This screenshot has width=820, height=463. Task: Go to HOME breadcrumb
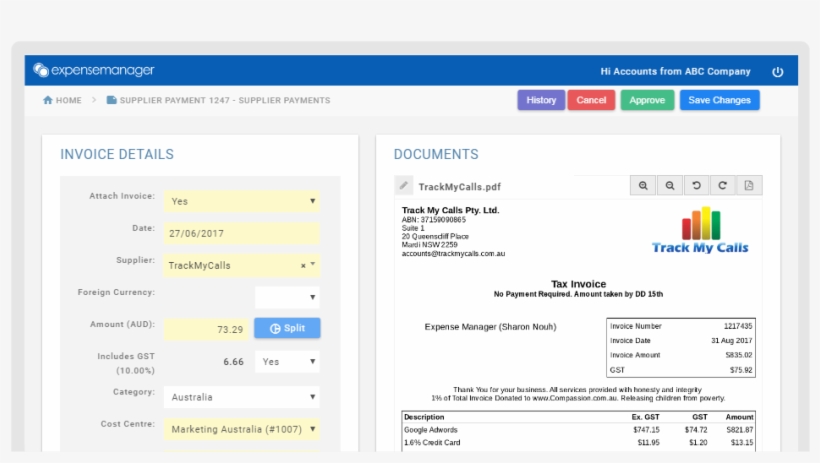69,100
